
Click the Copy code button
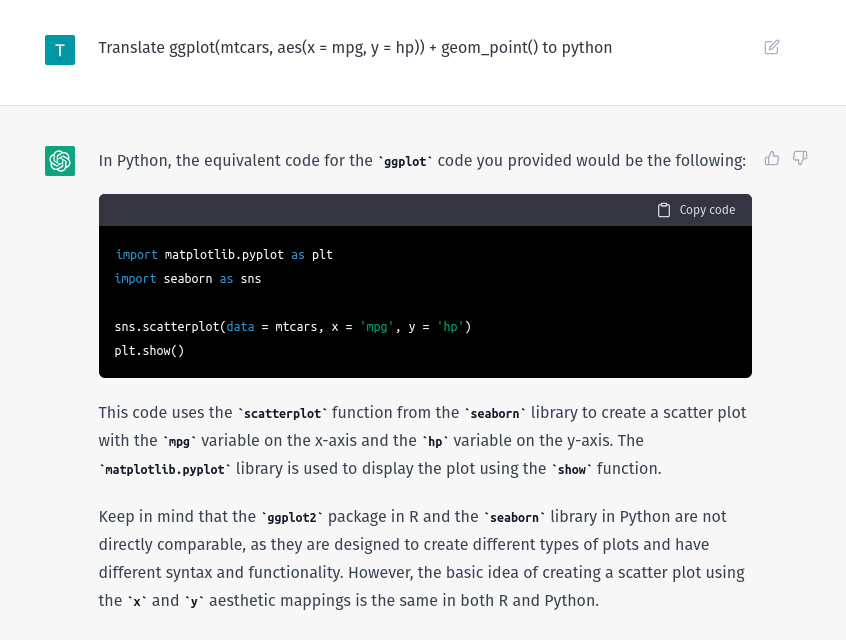coord(696,210)
